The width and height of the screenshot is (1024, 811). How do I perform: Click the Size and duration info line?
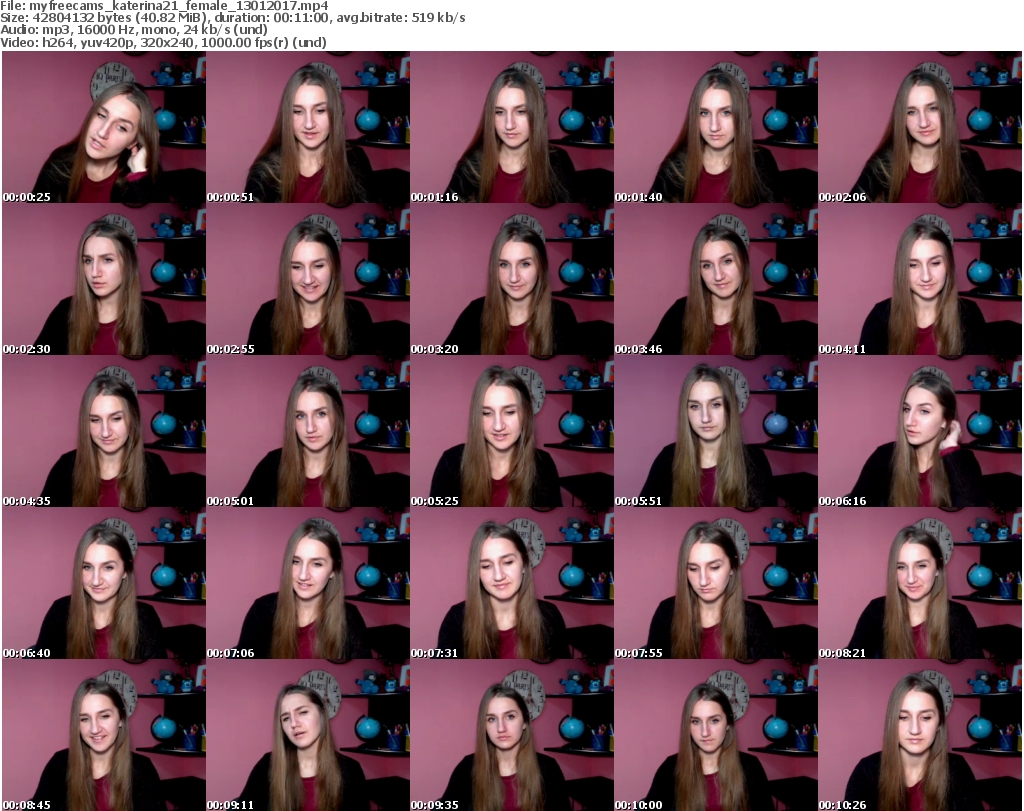coord(232,18)
